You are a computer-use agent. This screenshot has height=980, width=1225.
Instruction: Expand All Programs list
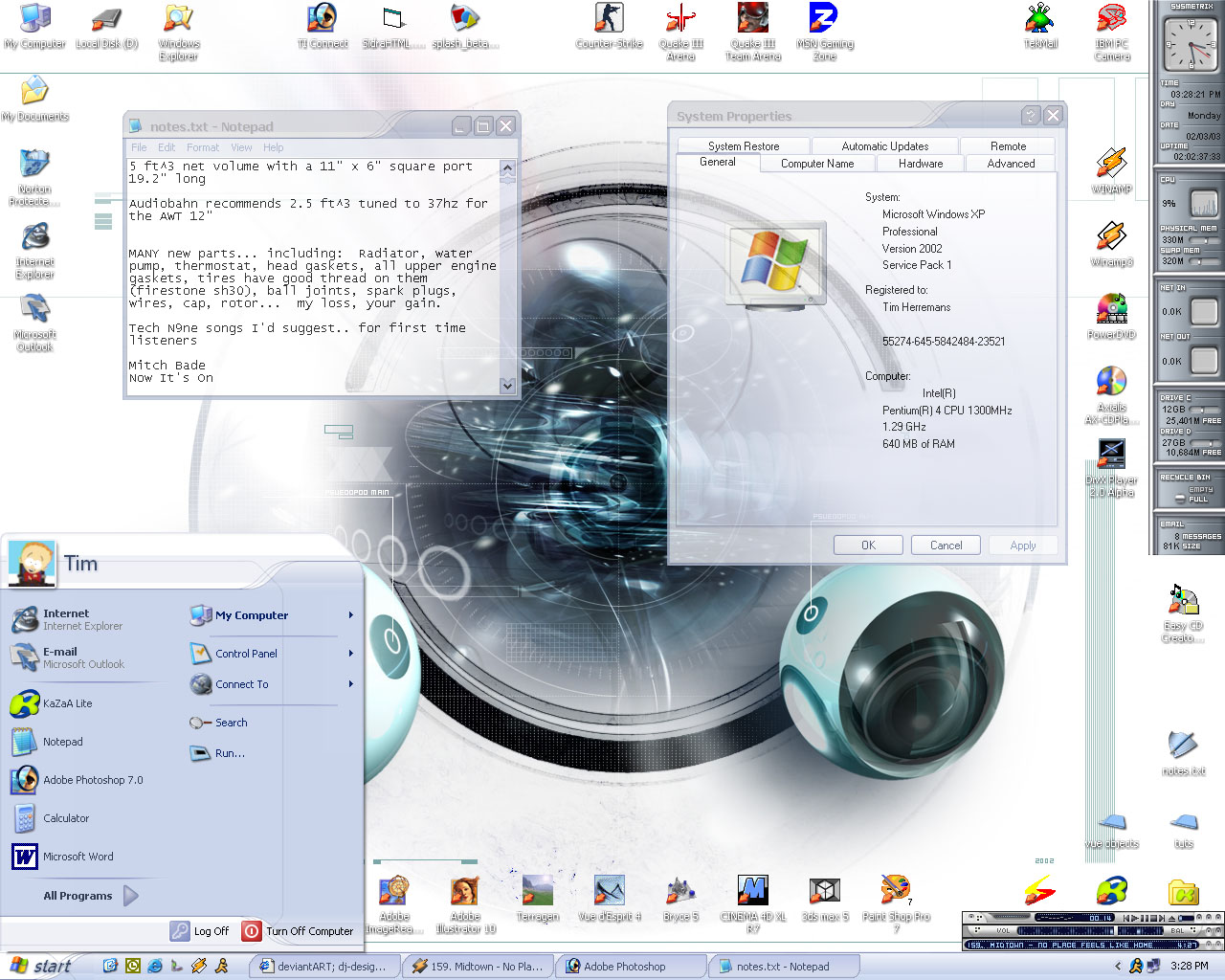(91, 896)
